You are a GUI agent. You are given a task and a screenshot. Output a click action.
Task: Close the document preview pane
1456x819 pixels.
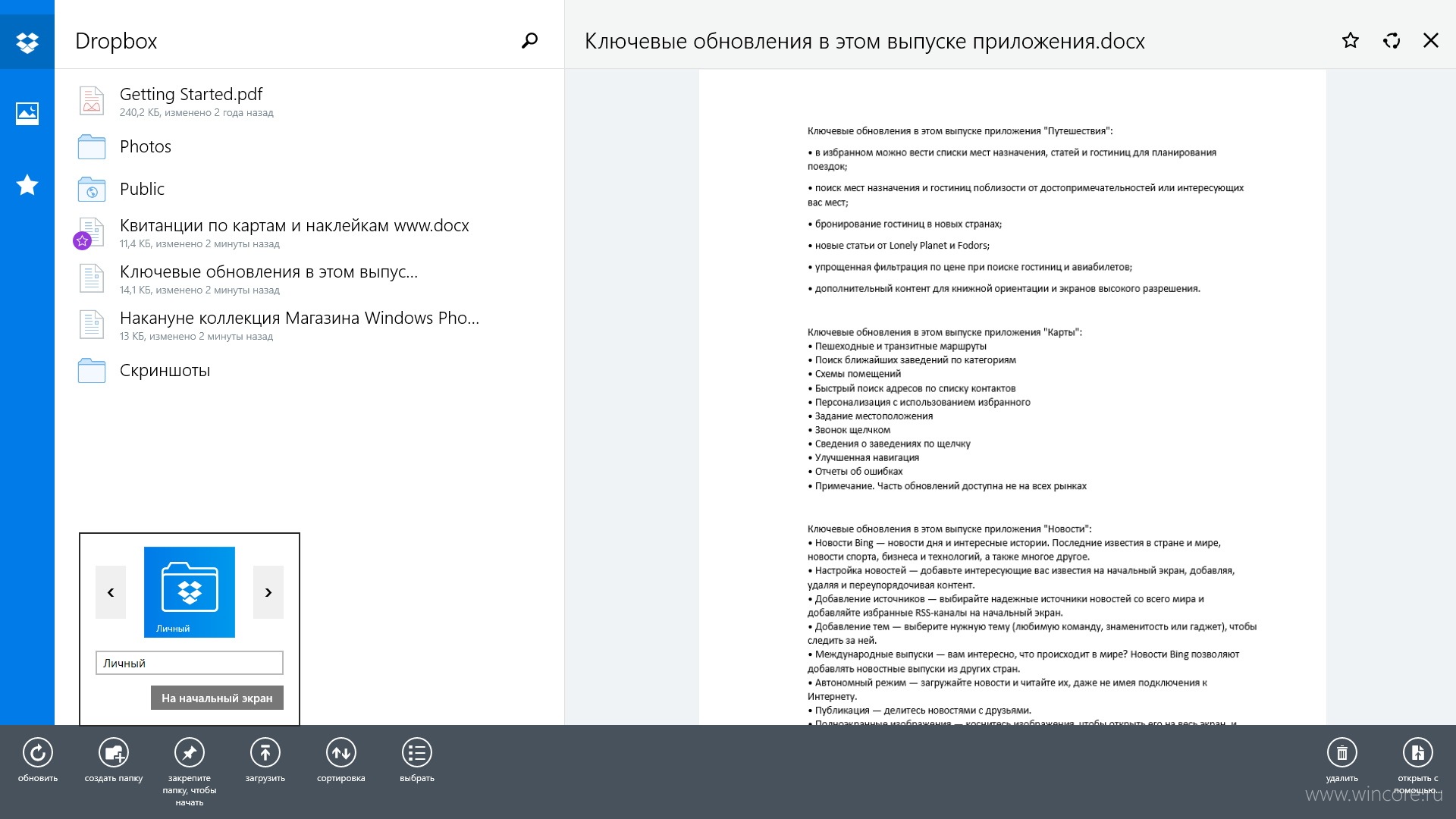1431,40
